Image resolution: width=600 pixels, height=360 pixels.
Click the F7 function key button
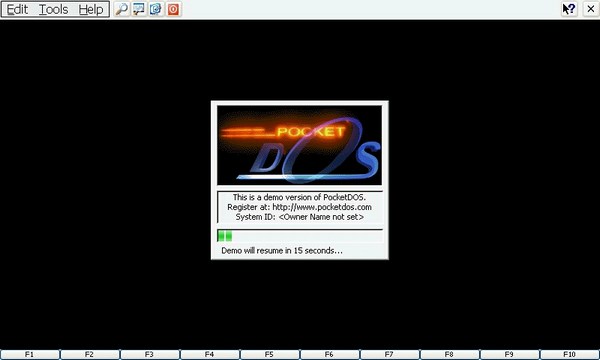389,355
